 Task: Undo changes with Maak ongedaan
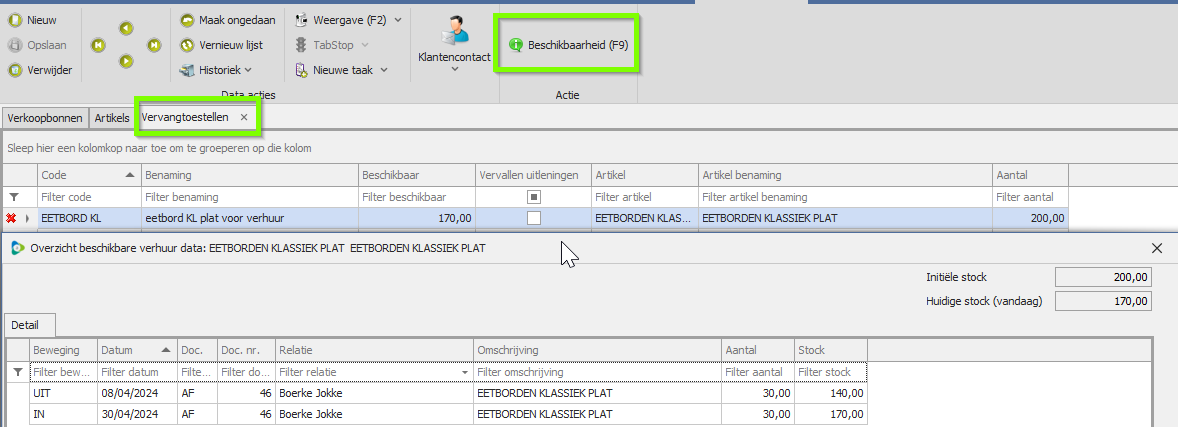(x=228, y=20)
